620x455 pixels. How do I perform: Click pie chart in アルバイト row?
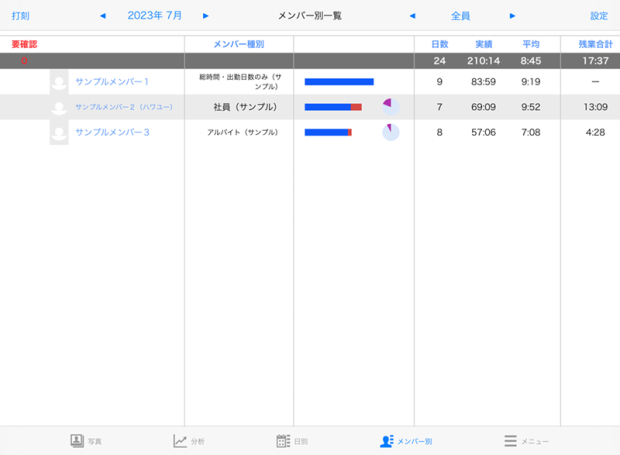coord(390,132)
